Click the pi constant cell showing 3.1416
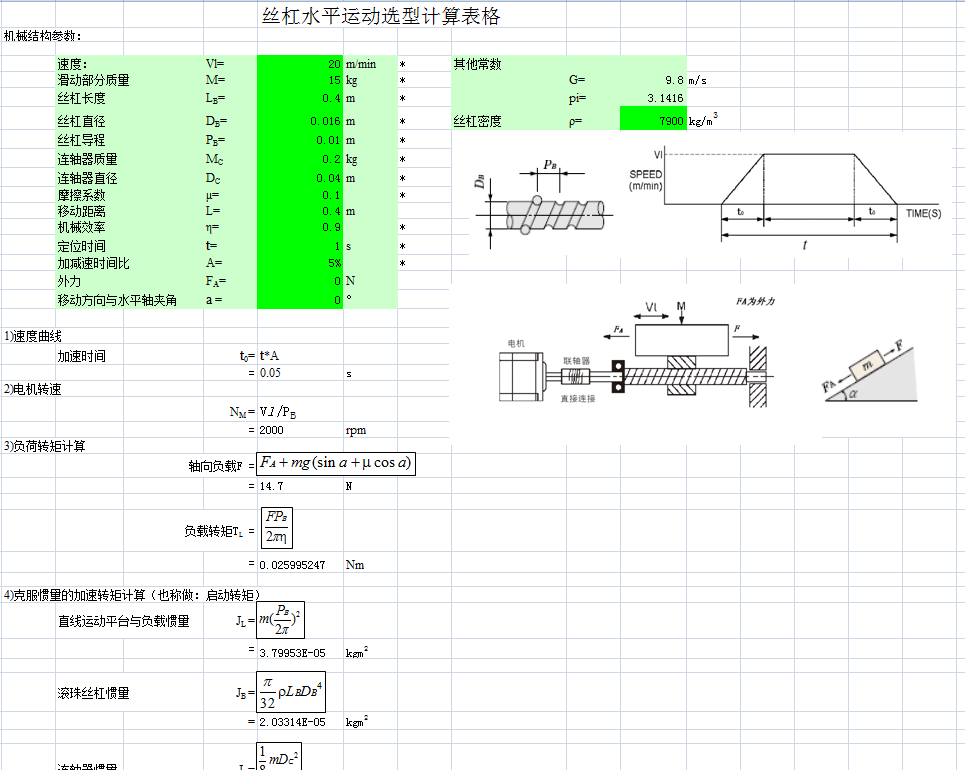 click(x=652, y=99)
